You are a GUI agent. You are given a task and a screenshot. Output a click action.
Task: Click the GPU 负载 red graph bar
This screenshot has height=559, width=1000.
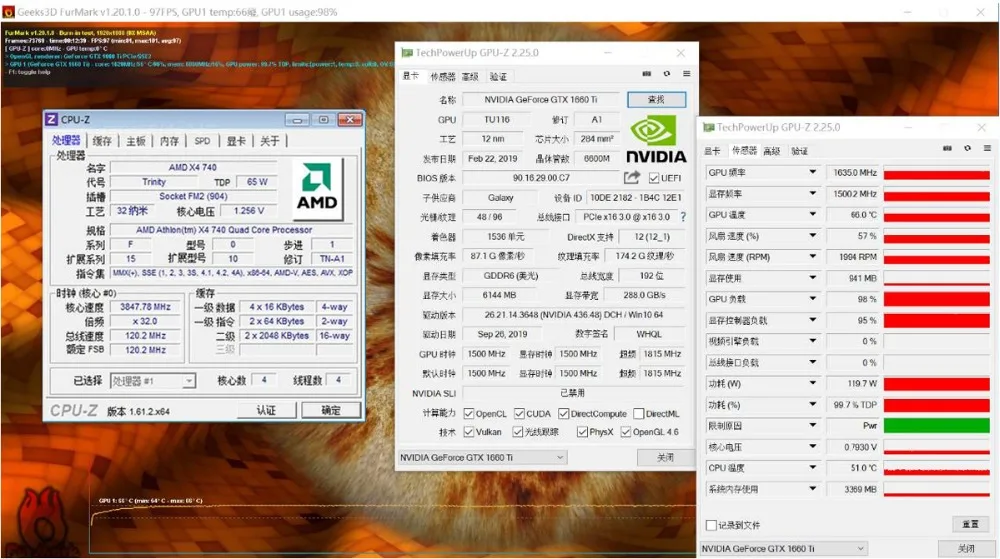[936, 299]
